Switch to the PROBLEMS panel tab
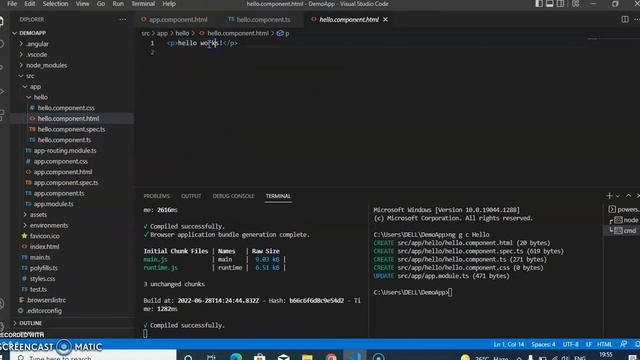 156,196
